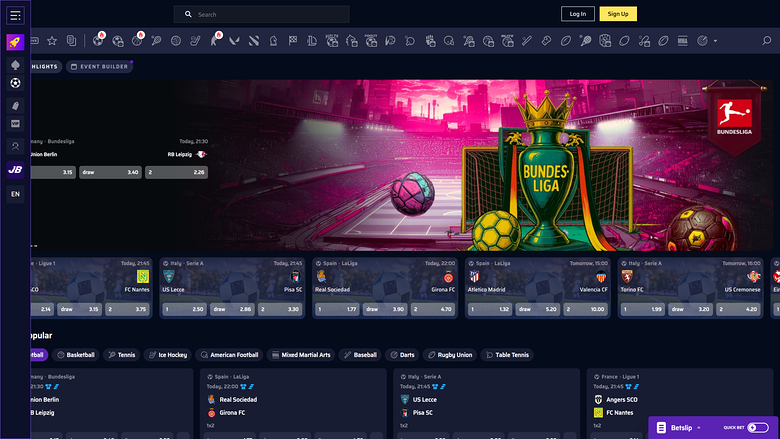Select the MMA octagon icon in sports bar
Viewport: 780px width, 439px height.
[x=682, y=41]
